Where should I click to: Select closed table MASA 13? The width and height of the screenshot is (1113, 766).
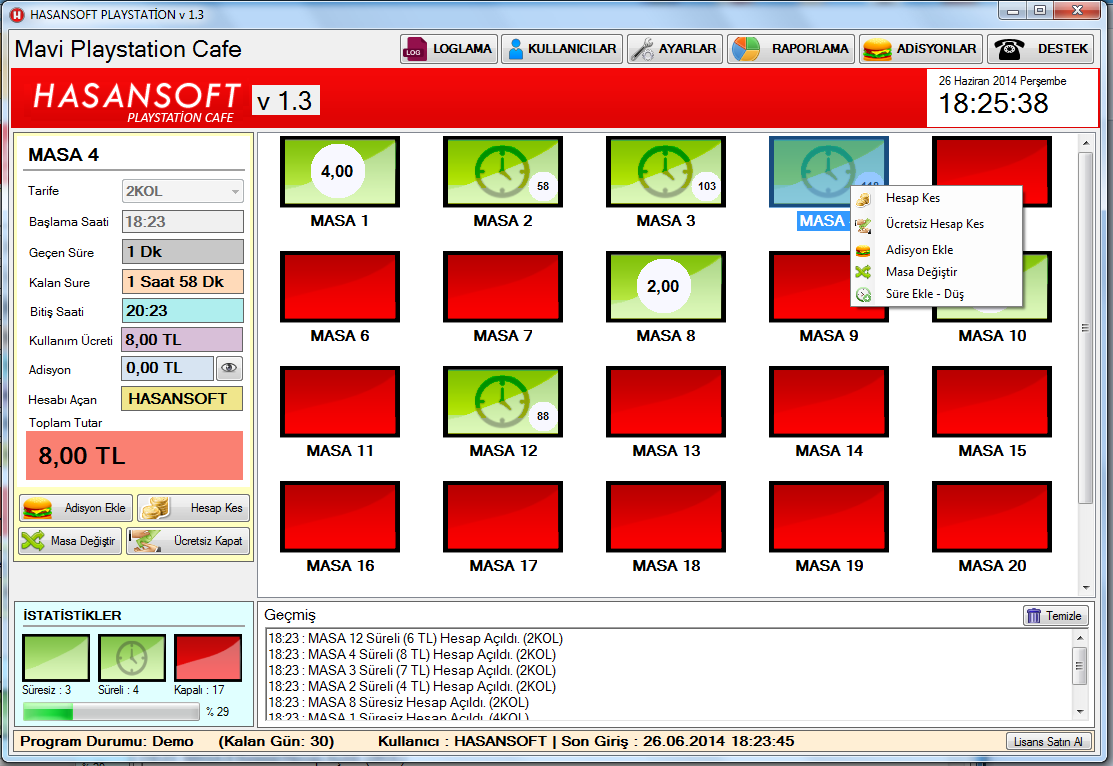(x=666, y=402)
